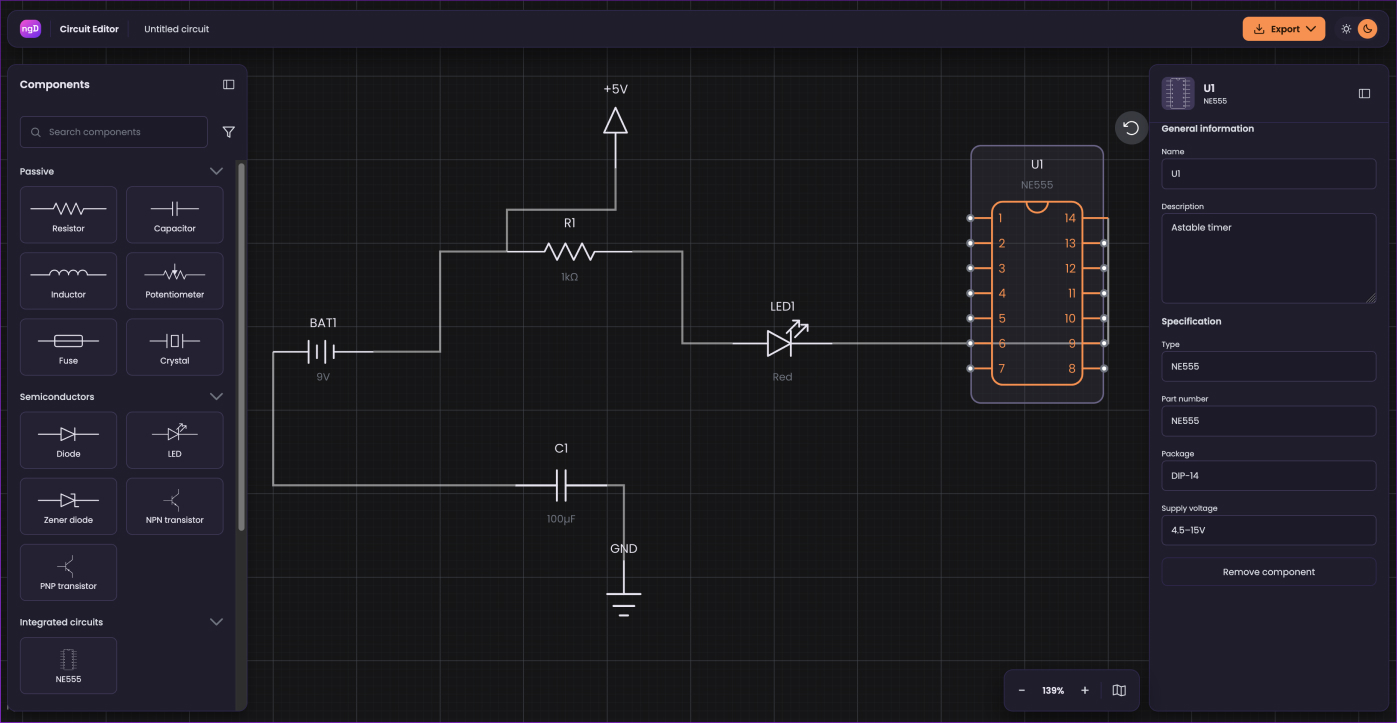Click the 139% zoom level
The image size is (1397, 723).
[x=1053, y=691]
